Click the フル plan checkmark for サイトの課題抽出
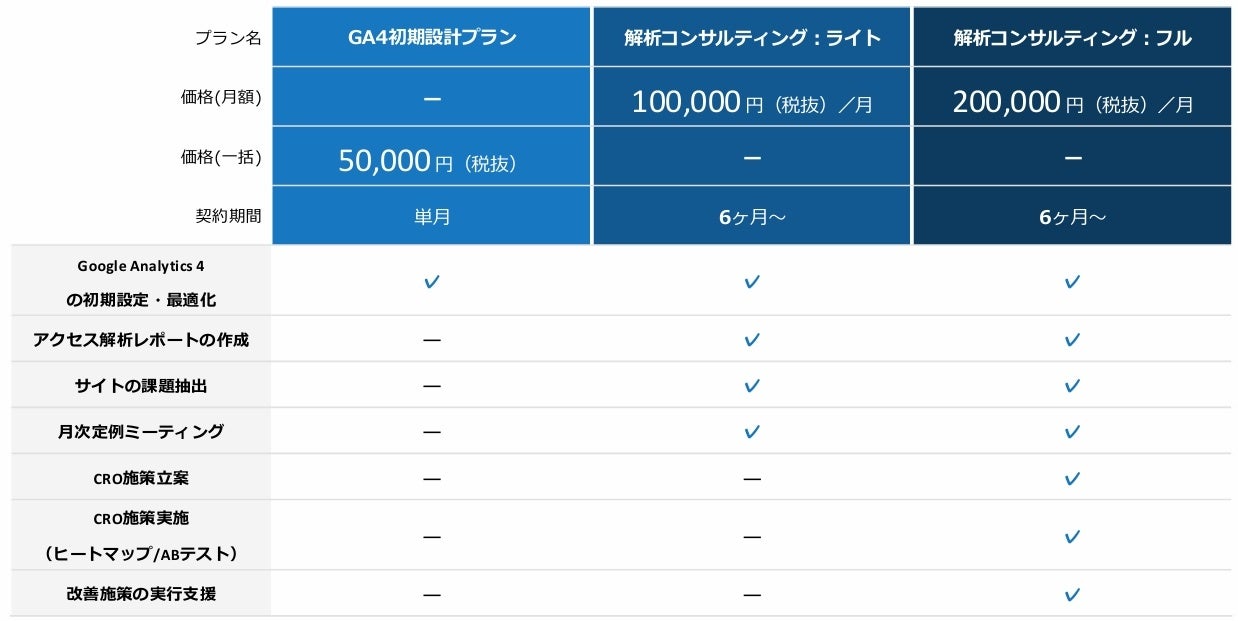 click(x=1072, y=386)
